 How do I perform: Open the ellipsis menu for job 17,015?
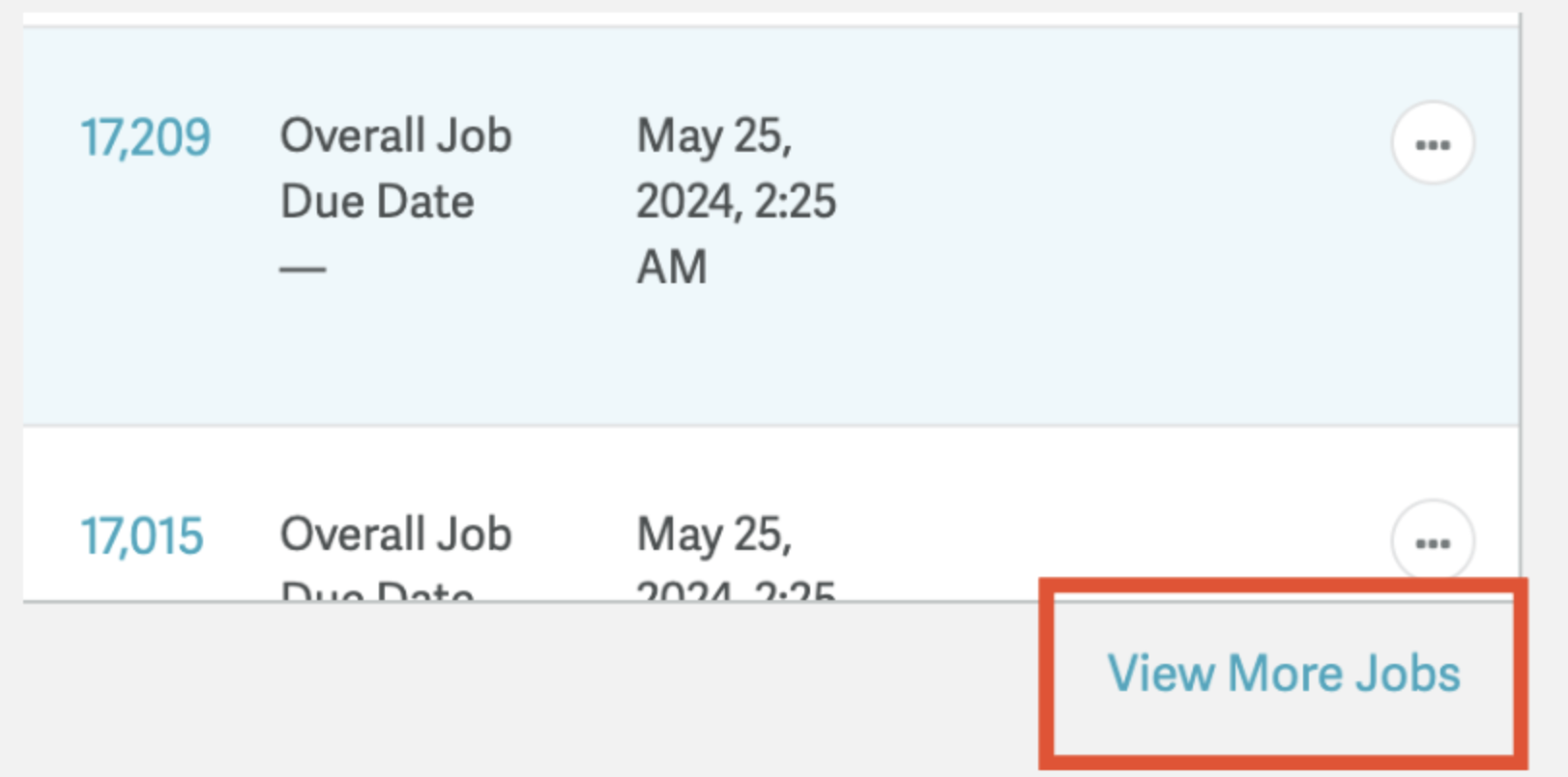point(1433,541)
